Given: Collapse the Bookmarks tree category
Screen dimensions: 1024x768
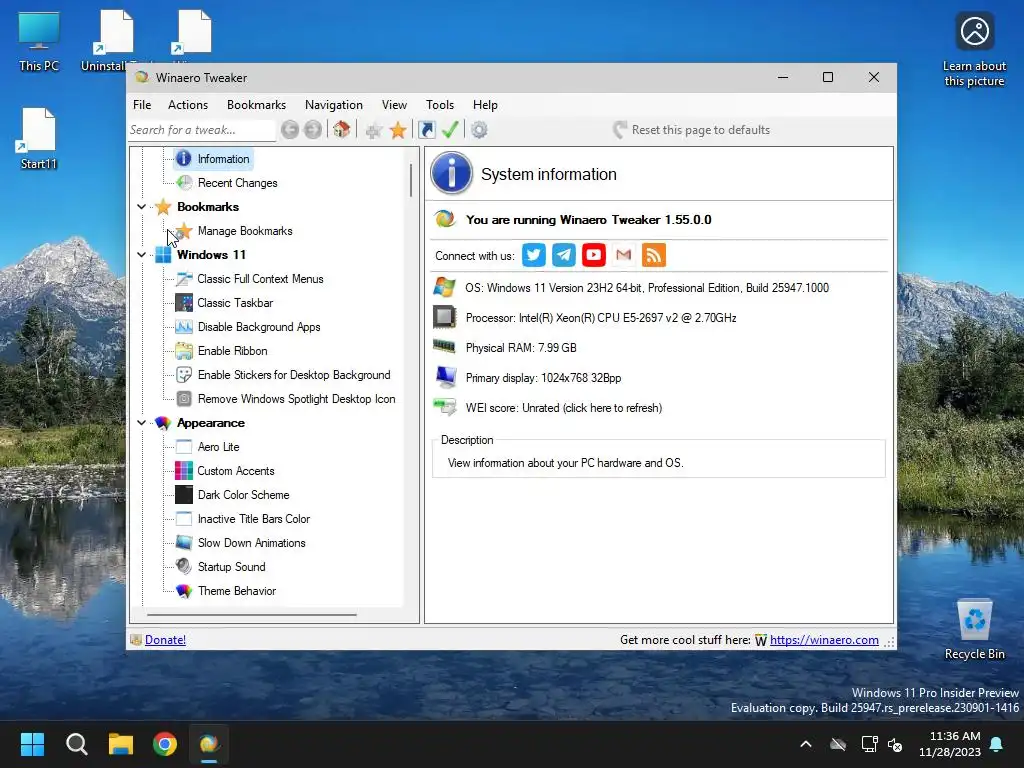Looking at the screenshot, I should click(141, 207).
